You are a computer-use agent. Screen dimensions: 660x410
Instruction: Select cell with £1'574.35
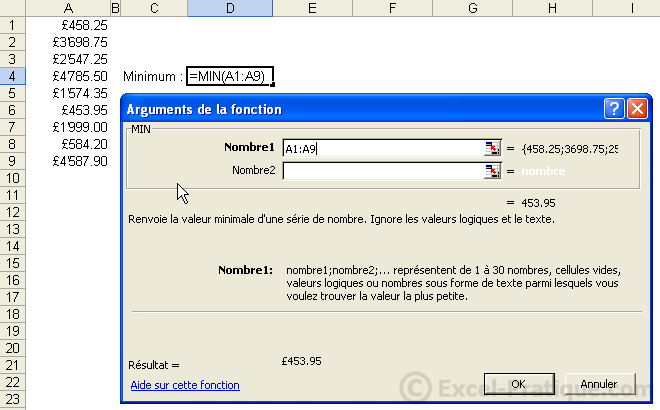(68, 93)
